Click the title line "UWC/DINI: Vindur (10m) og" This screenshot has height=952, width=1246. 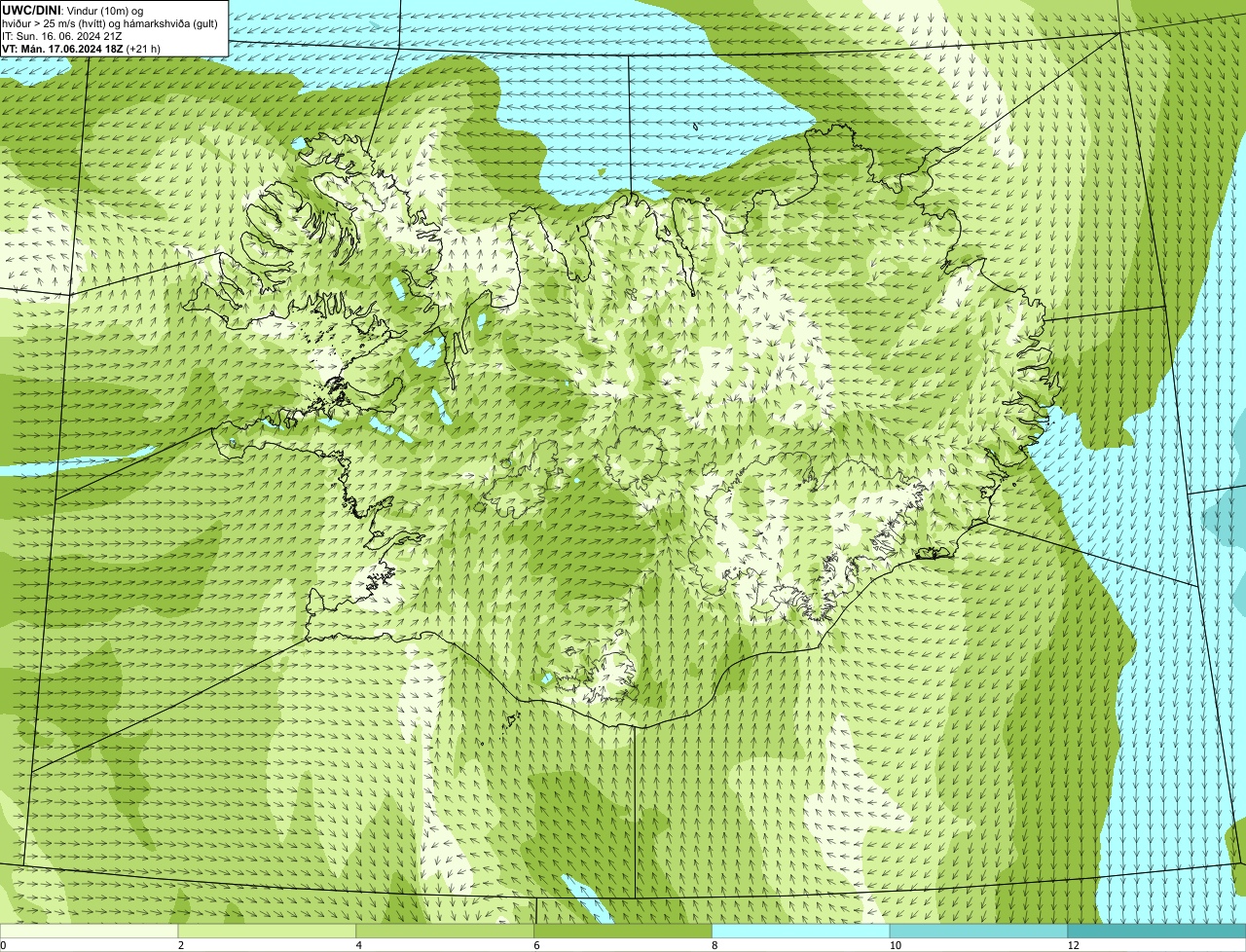73,10
